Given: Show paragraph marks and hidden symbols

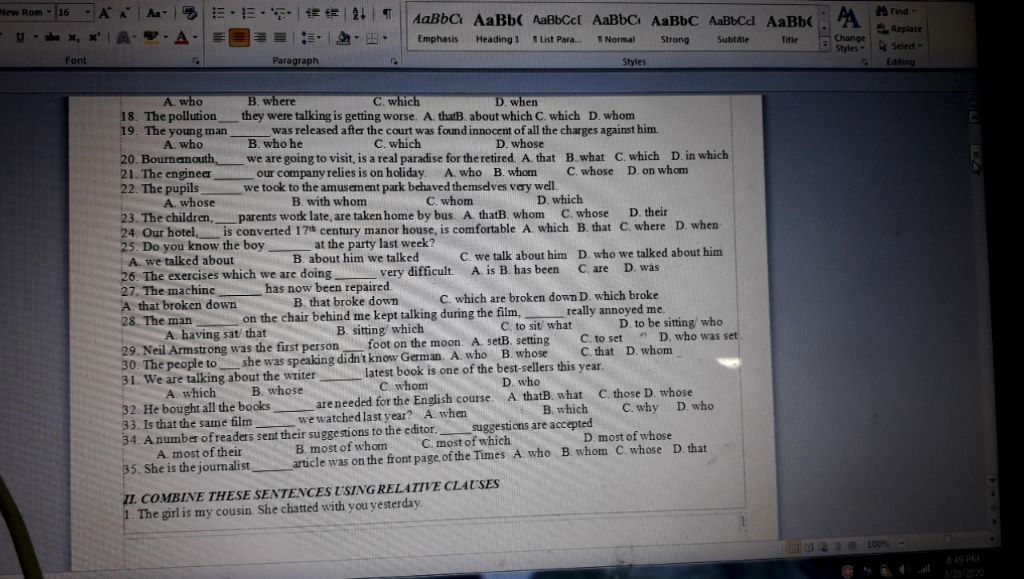Looking at the screenshot, I should [387, 13].
